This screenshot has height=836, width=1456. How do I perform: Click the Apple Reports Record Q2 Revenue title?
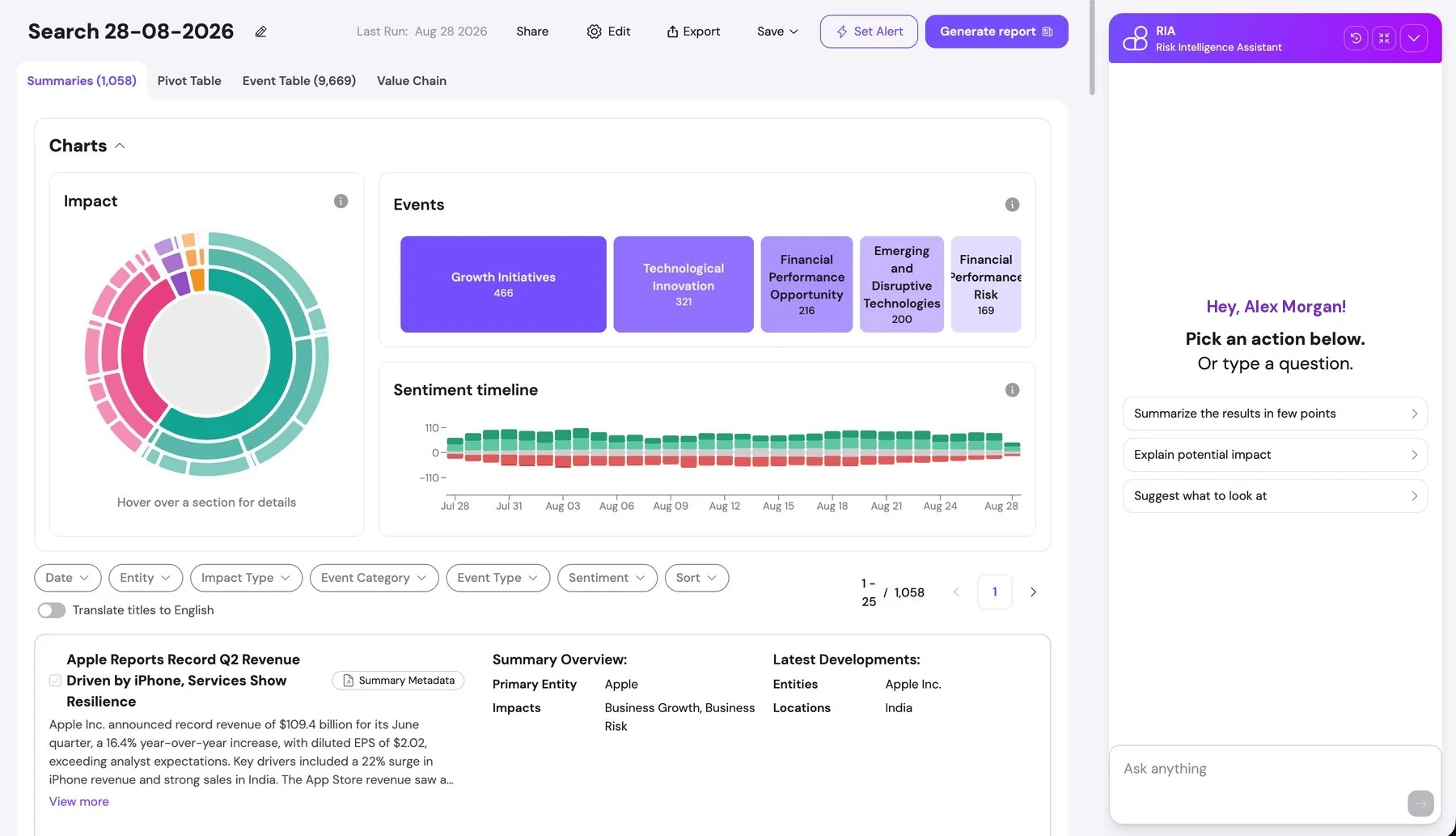(183, 681)
